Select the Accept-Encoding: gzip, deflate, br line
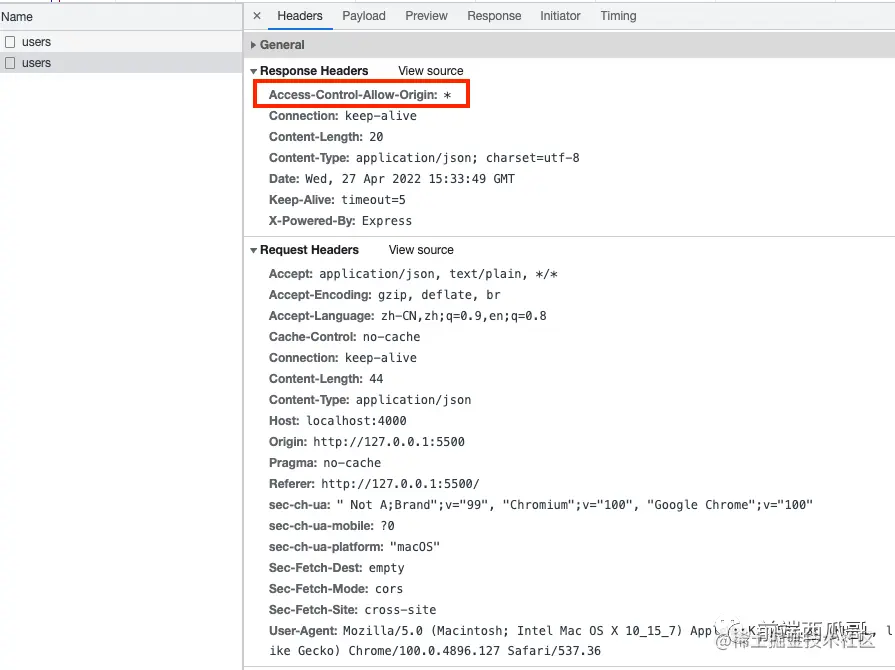The image size is (895, 670). [x=384, y=295]
